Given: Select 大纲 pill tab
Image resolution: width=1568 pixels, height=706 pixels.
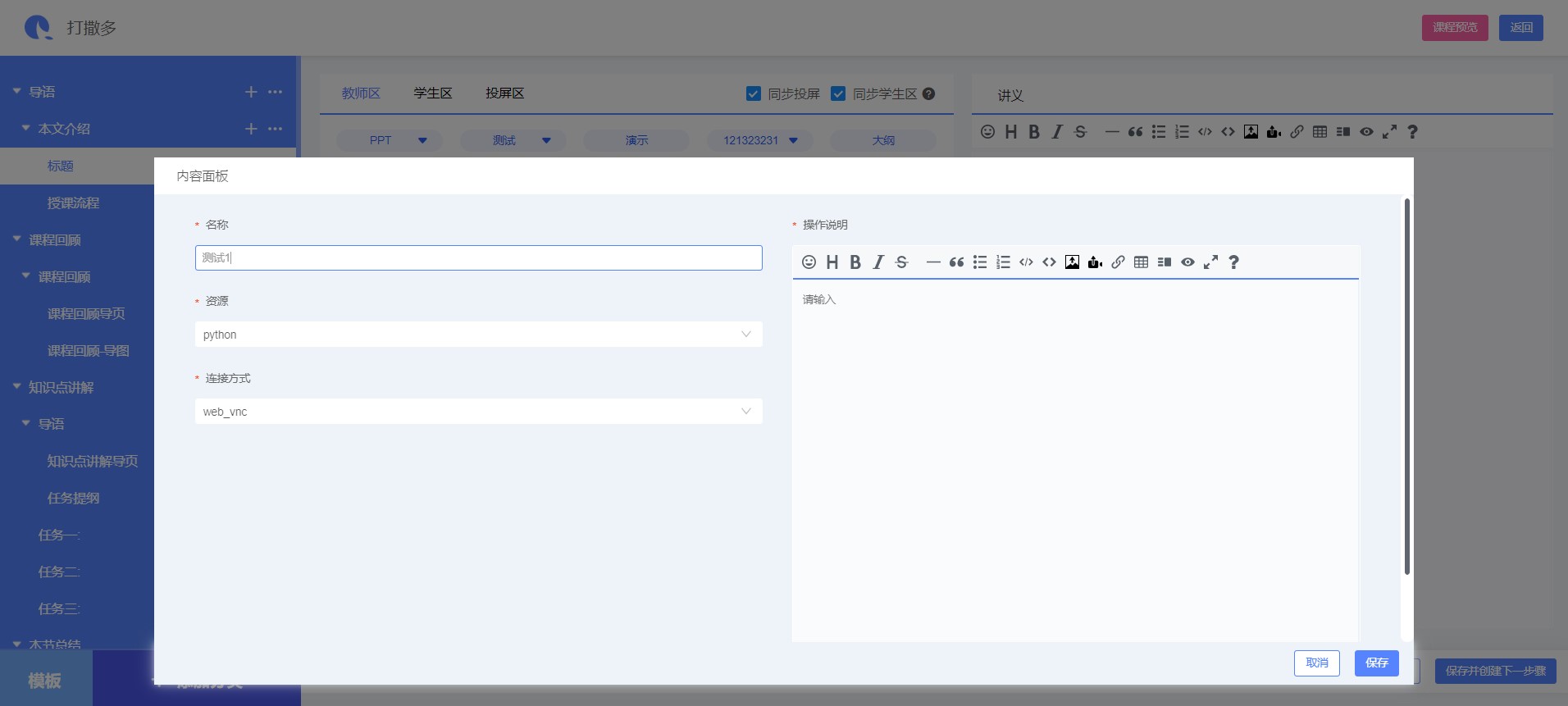Looking at the screenshot, I should point(883,140).
